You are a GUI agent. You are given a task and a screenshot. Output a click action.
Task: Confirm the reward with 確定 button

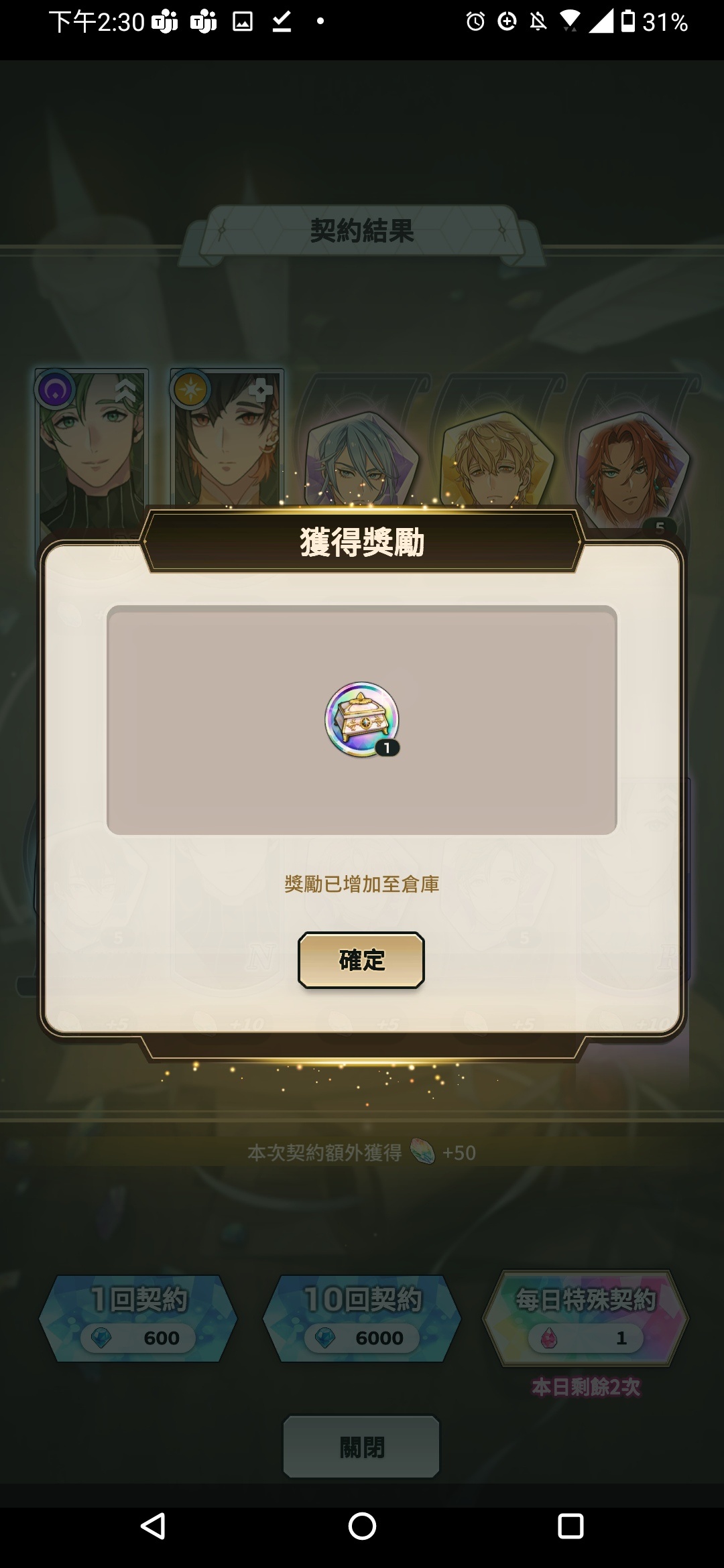point(361,960)
